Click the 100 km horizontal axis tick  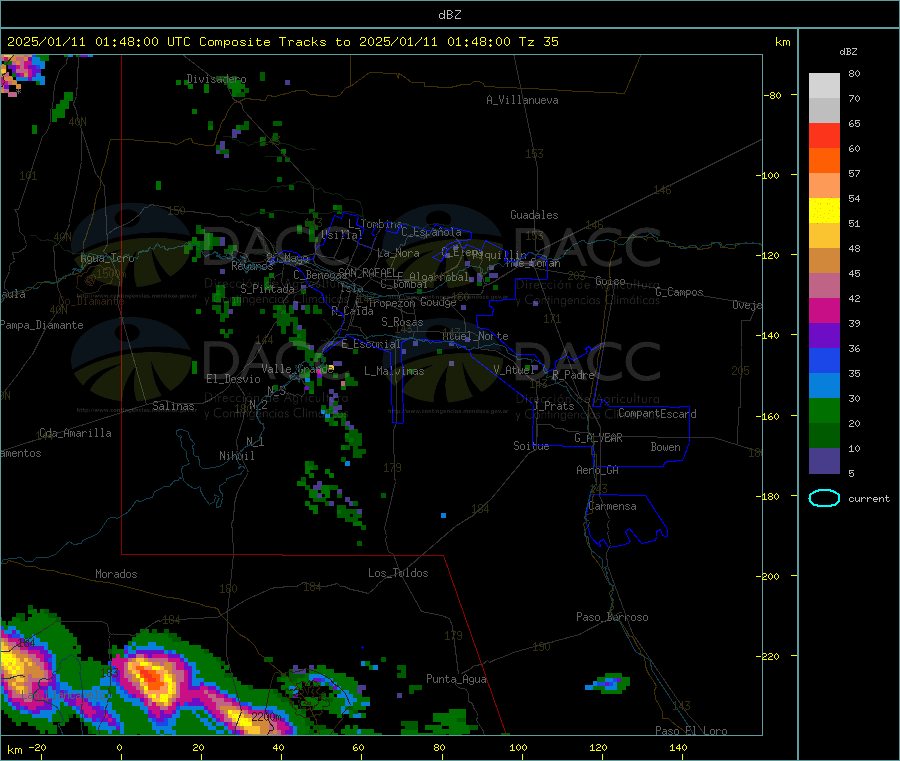518,747
